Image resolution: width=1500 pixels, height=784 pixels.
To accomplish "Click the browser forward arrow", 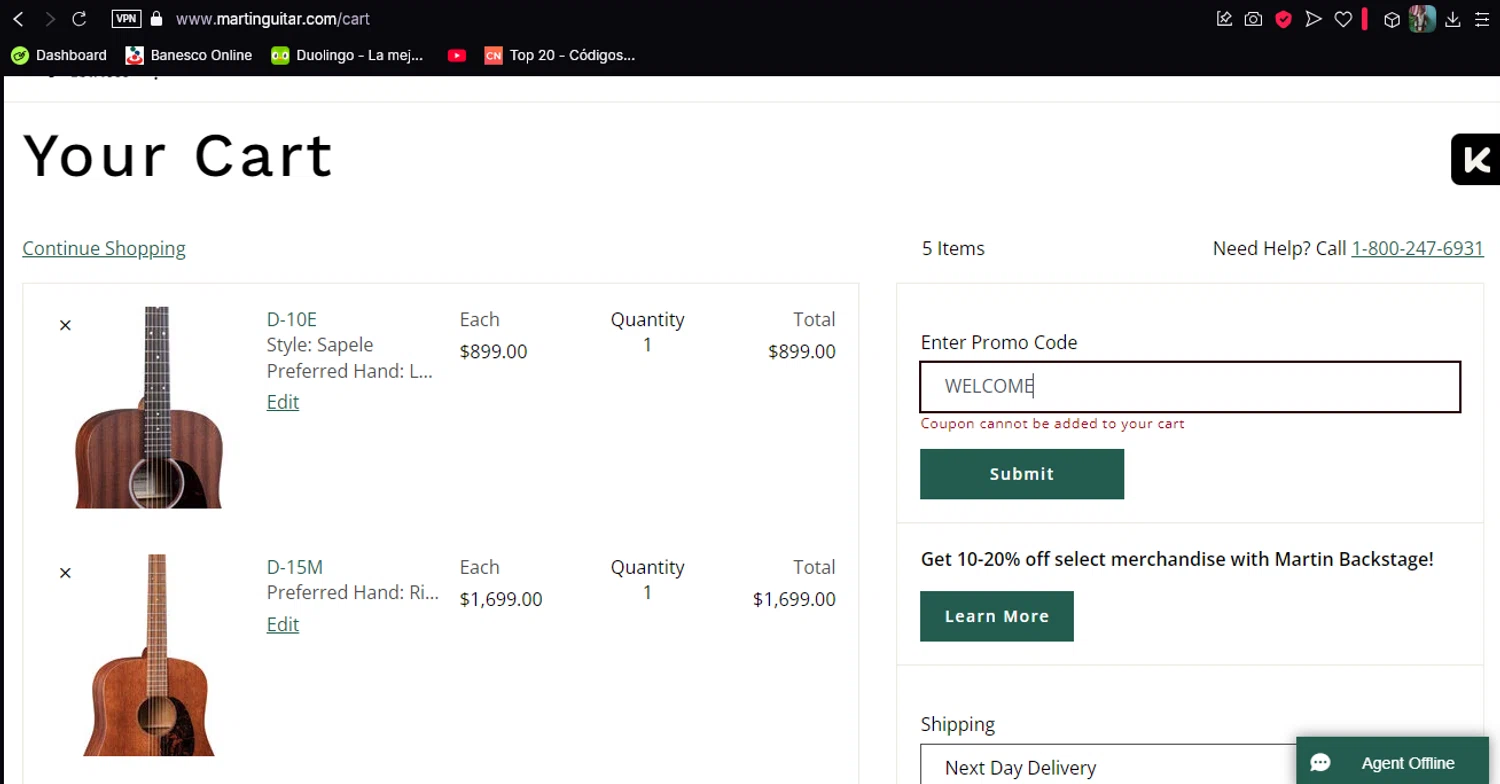I will [x=49, y=19].
